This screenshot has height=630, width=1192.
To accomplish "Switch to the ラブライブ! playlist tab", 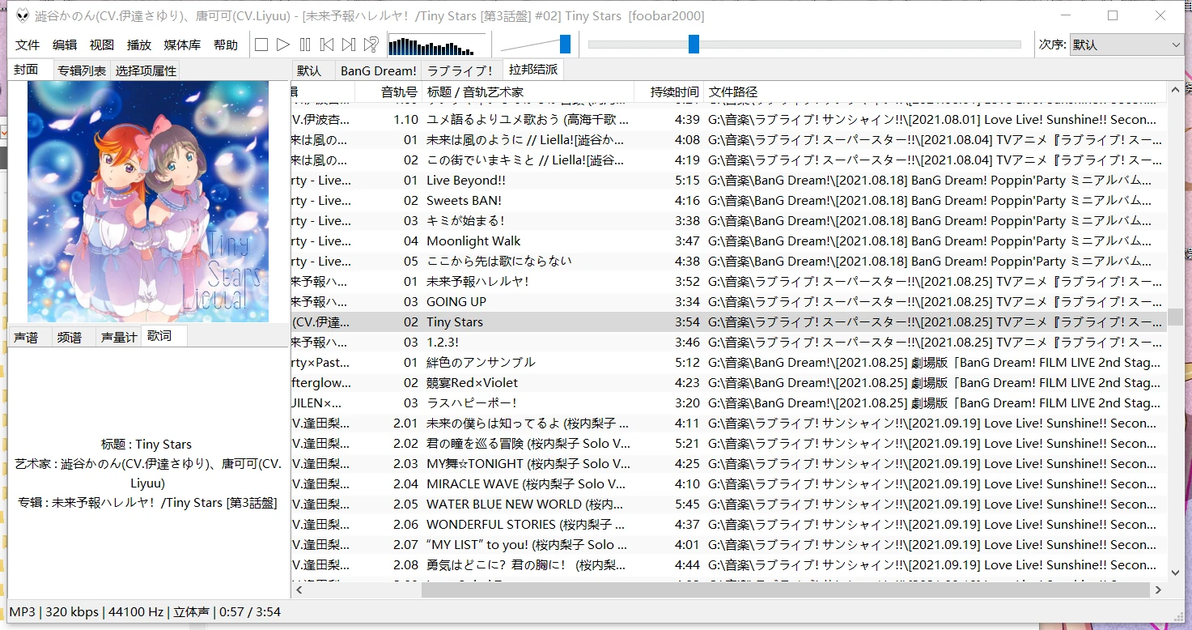I will click(x=461, y=71).
